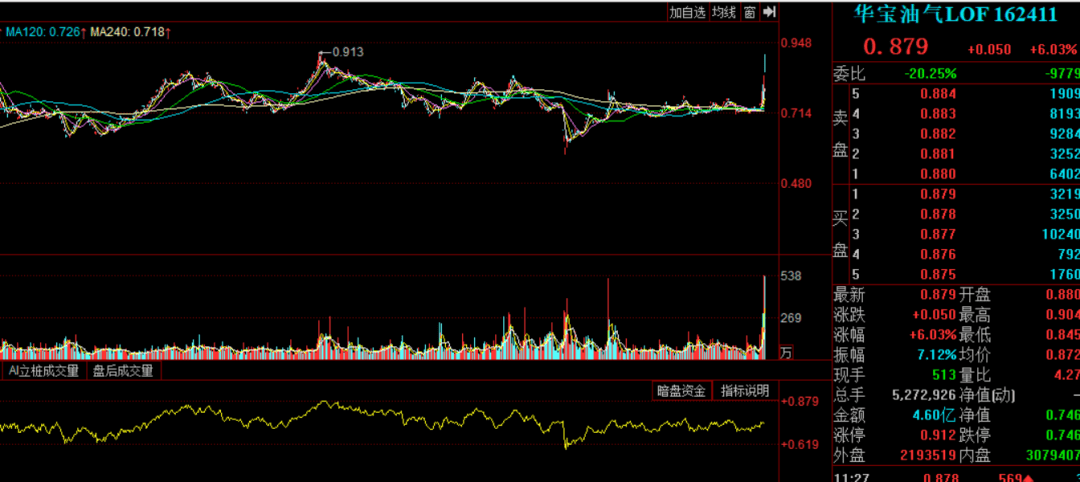The width and height of the screenshot is (1080, 482).
Task: Click the current price 0.879 header
Action: point(896,47)
